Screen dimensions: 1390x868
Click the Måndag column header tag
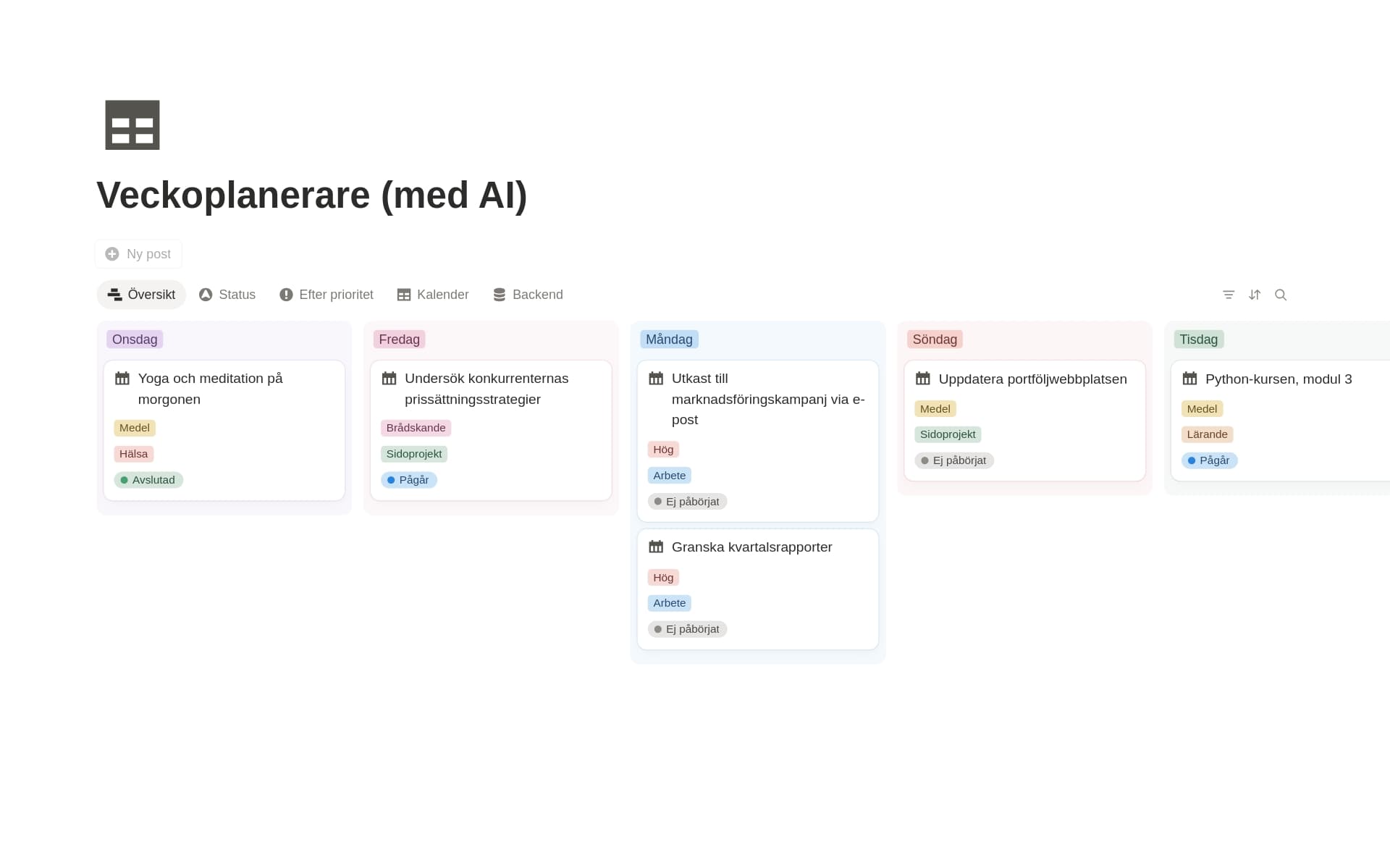pos(669,340)
